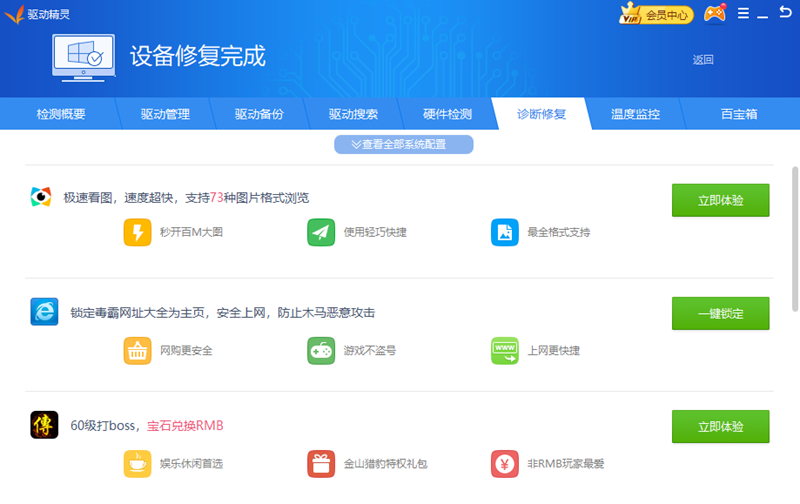Click 立即体验 button for 极速看图

(x=720, y=200)
